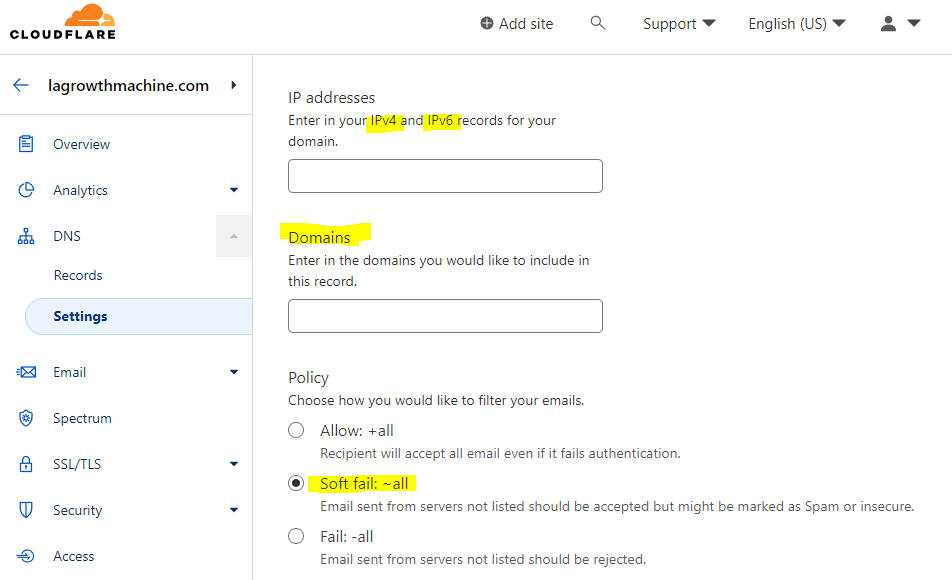Select the Fail: -all policy
The width and height of the screenshot is (952, 580).
tap(296, 536)
